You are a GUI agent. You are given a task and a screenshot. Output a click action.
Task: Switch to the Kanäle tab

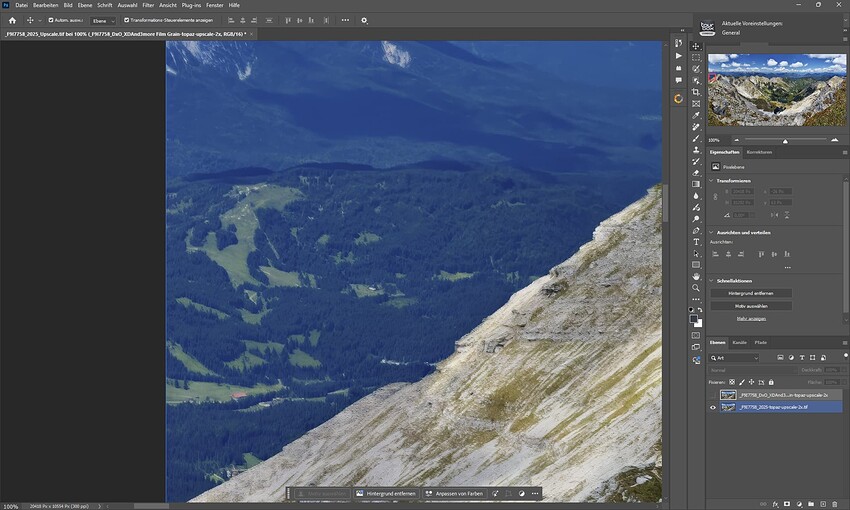tap(739, 343)
